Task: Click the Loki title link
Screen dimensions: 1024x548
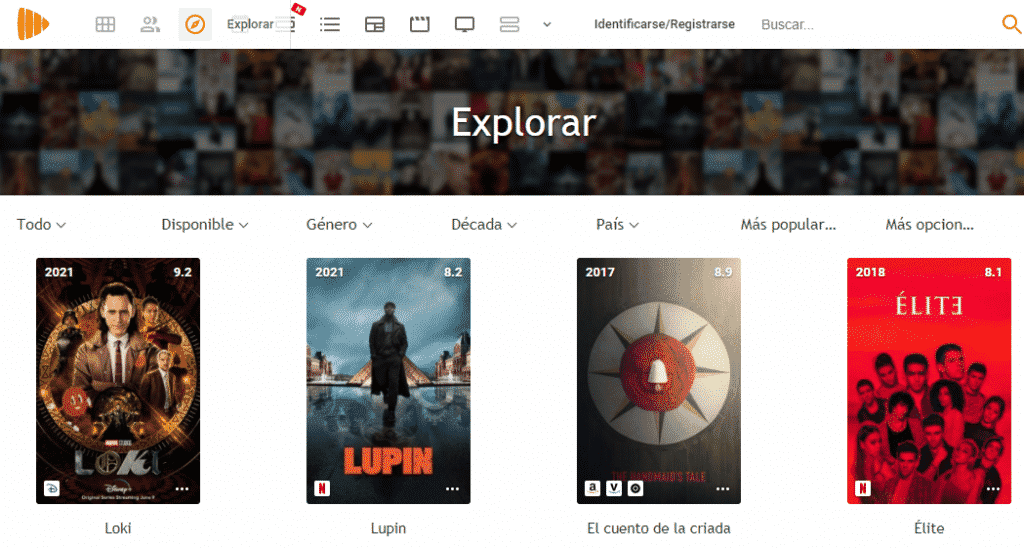Action: point(118,528)
